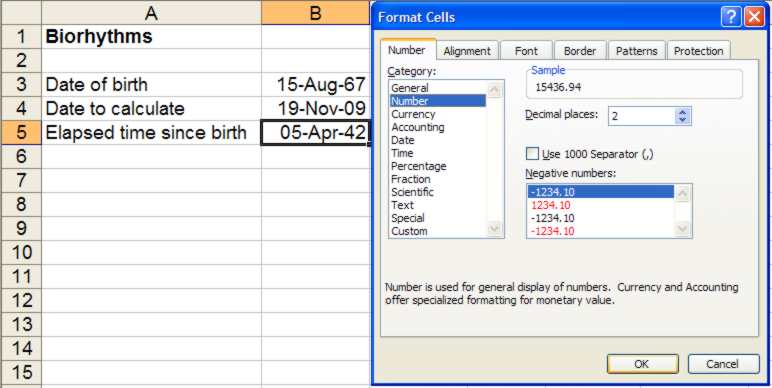This screenshot has height=388, width=772.
Task: Open the Font tab
Action: [526, 51]
